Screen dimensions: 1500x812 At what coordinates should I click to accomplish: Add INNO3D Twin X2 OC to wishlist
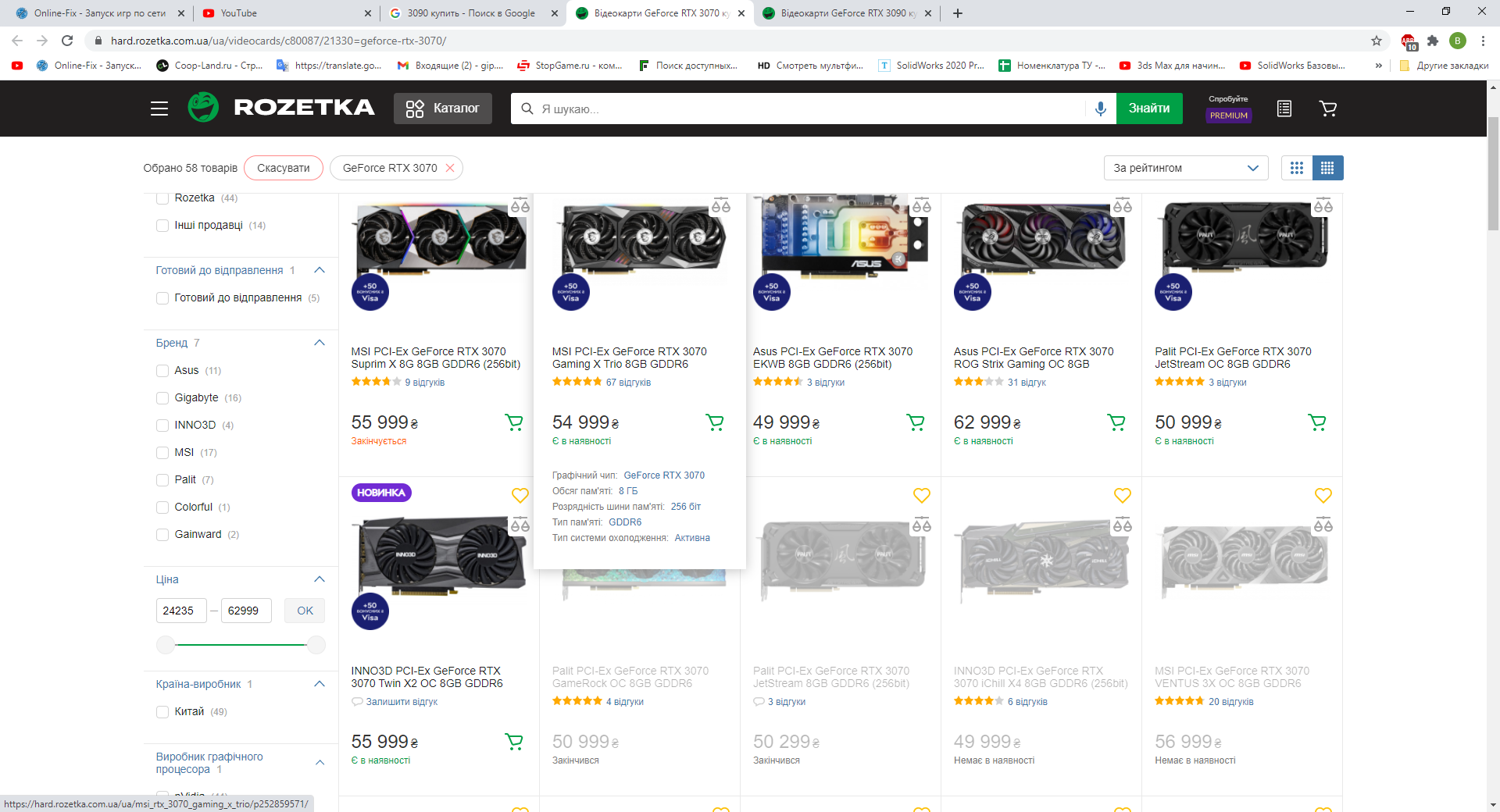[x=520, y=495]
